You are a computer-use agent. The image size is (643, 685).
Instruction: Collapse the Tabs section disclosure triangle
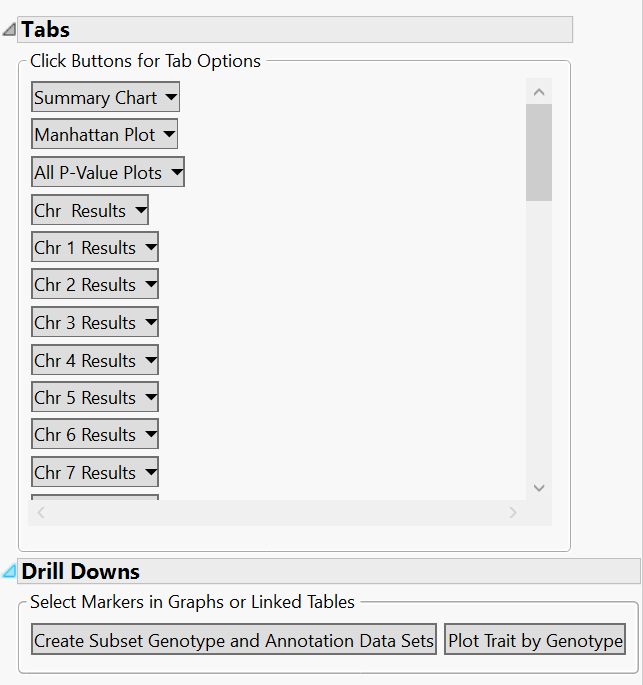(x=10, y=30)
